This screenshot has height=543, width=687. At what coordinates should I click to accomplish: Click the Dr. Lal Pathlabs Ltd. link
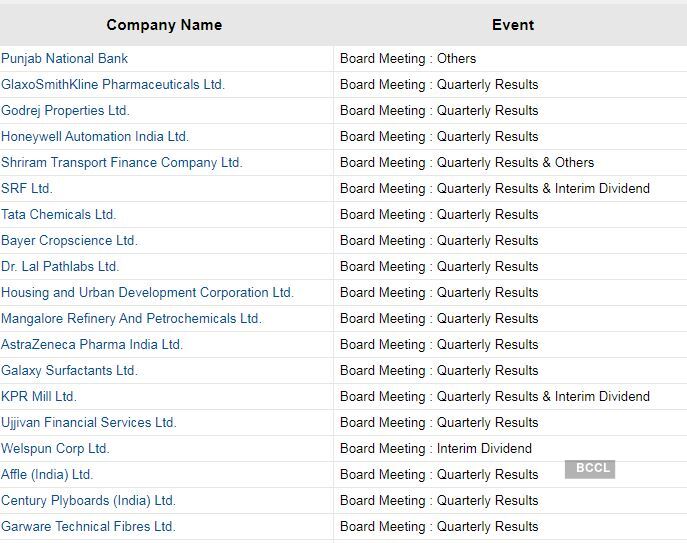[x=60, y=267]
